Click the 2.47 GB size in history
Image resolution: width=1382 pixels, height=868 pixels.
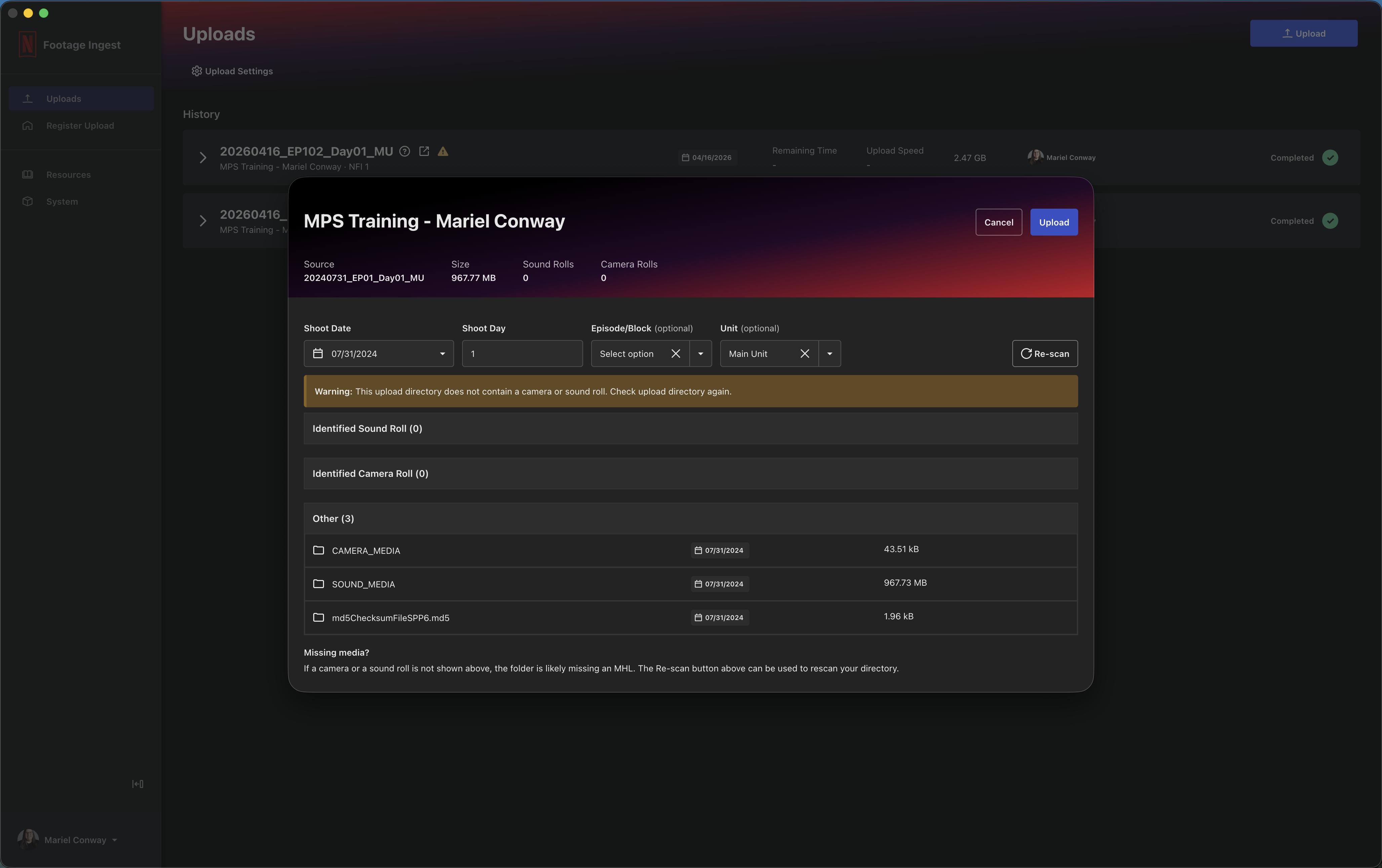969,158
